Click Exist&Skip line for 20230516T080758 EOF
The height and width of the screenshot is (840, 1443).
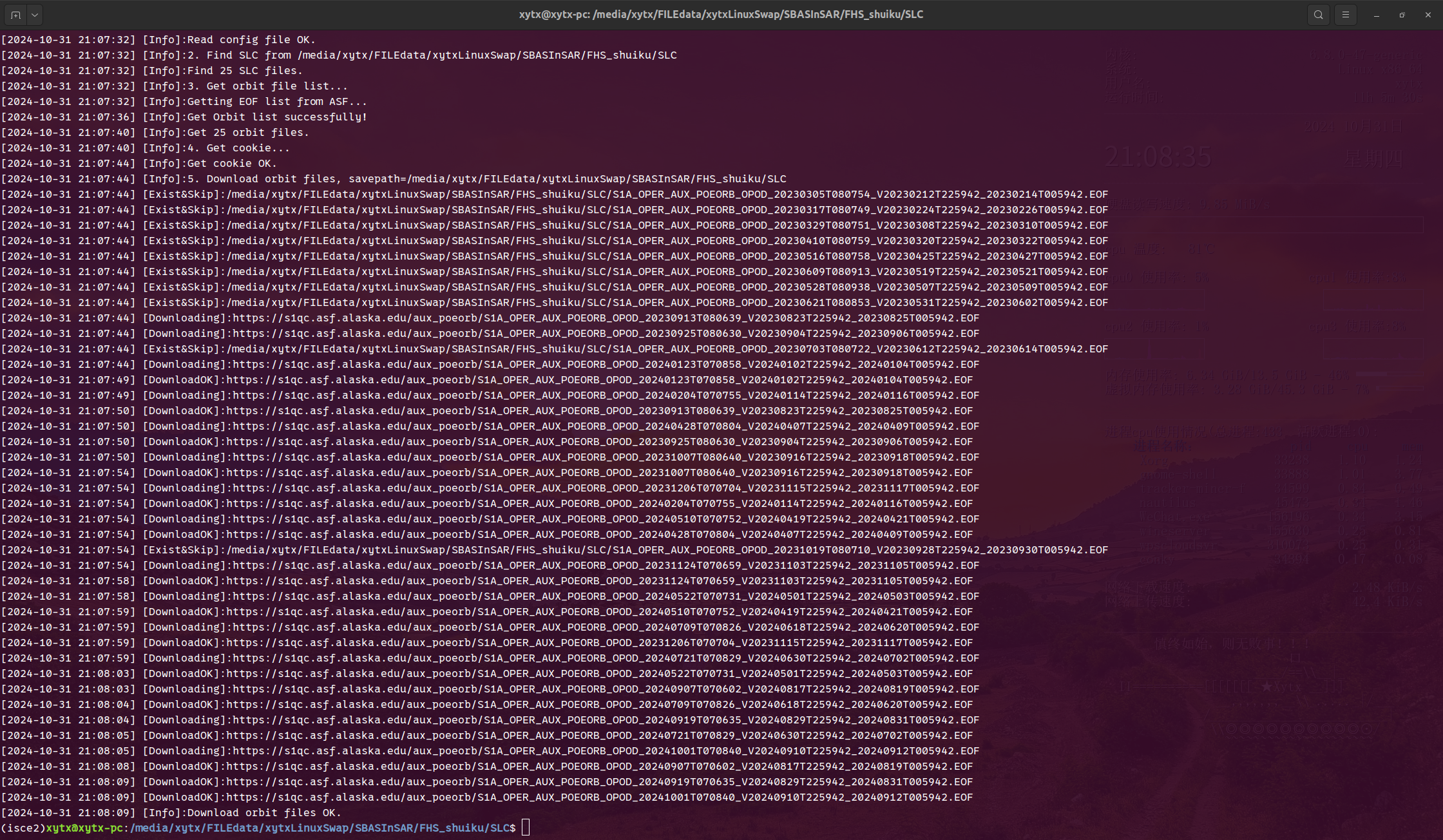point(555,256)
